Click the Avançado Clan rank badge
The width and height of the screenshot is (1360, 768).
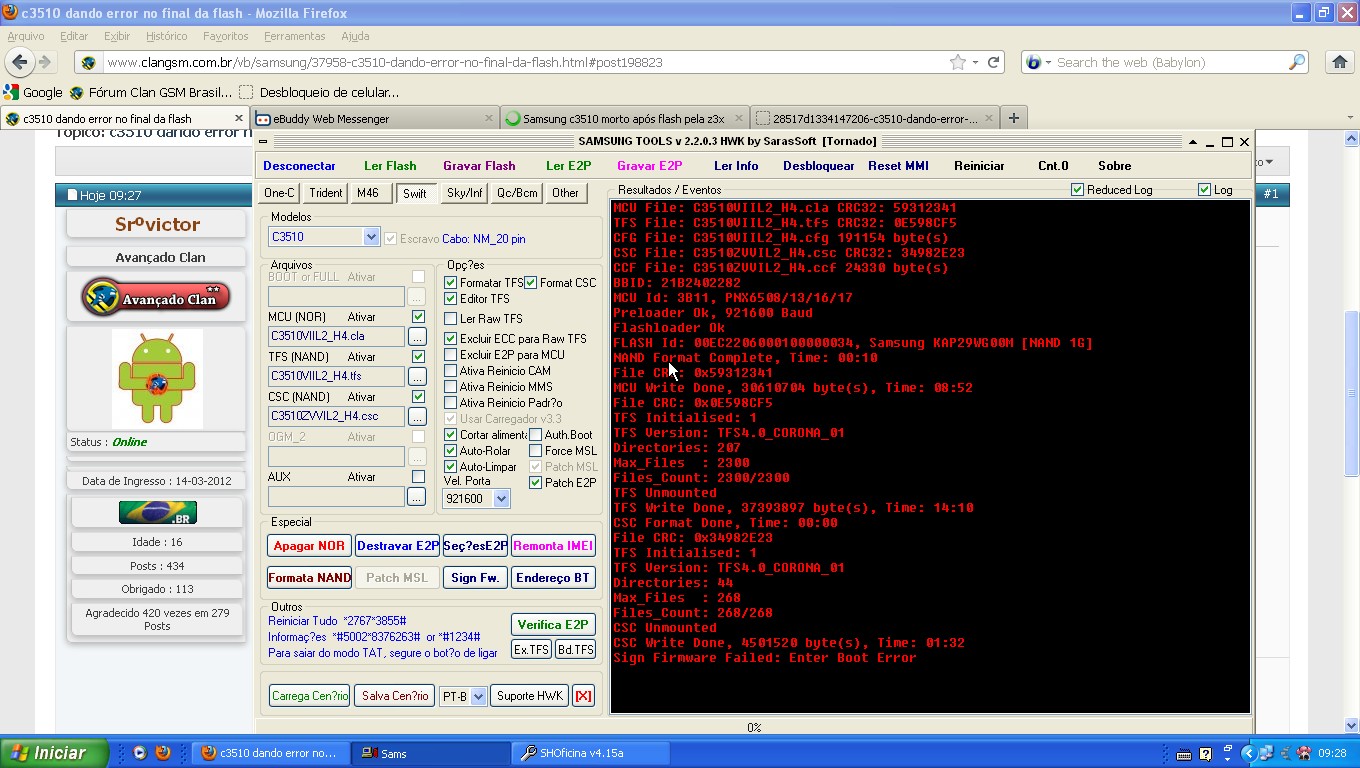pos(156,297)
